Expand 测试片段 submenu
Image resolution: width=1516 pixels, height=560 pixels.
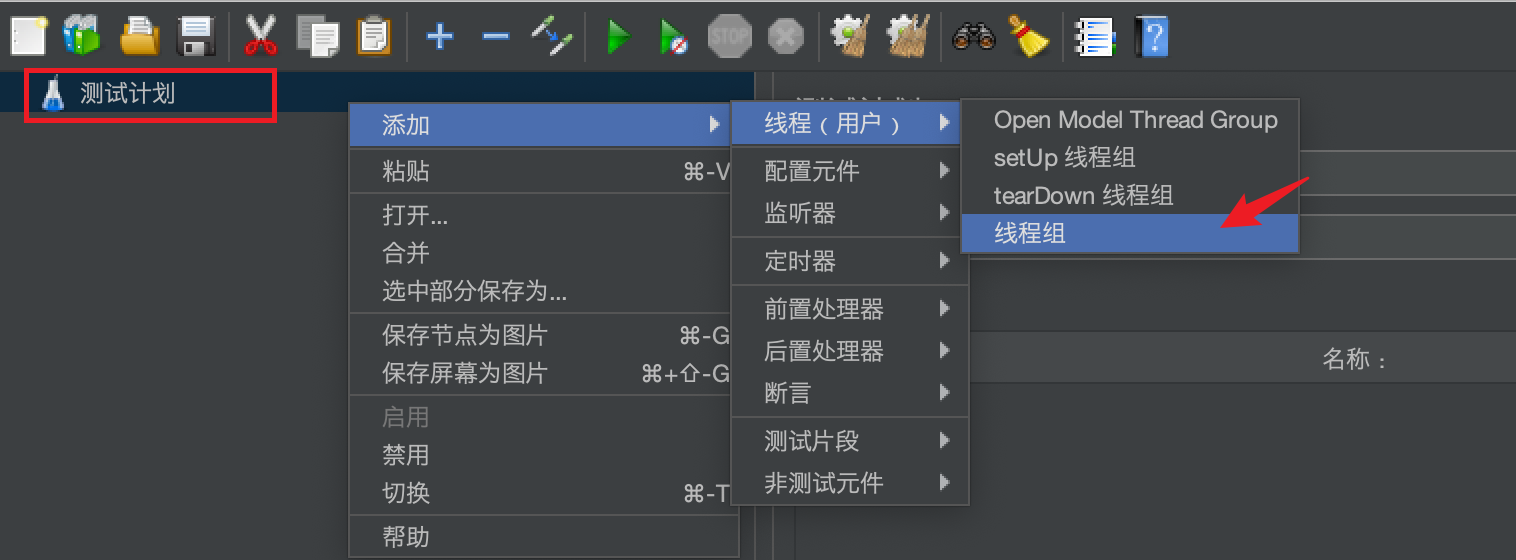pyautogui.click(x=851, y=441)
